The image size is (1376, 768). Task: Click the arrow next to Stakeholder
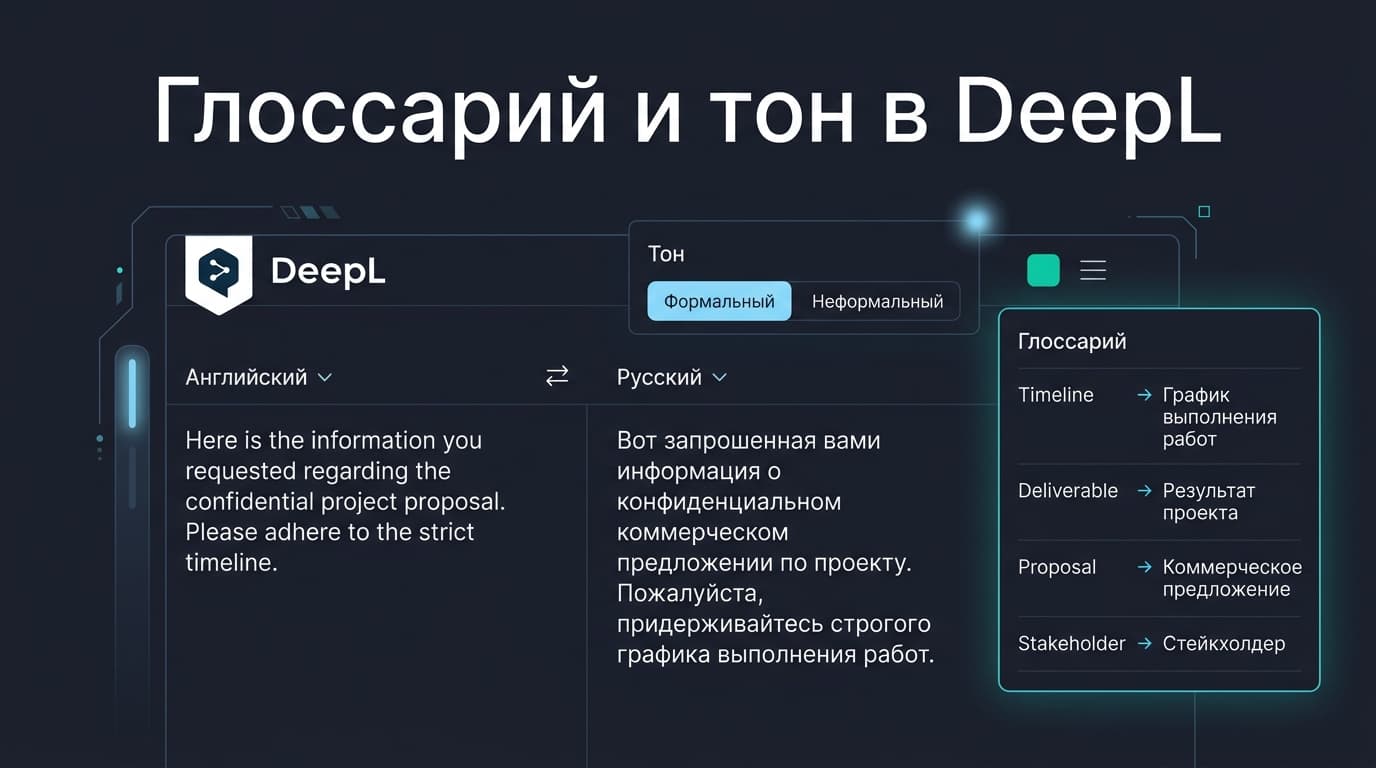(x=1144, y=643)
